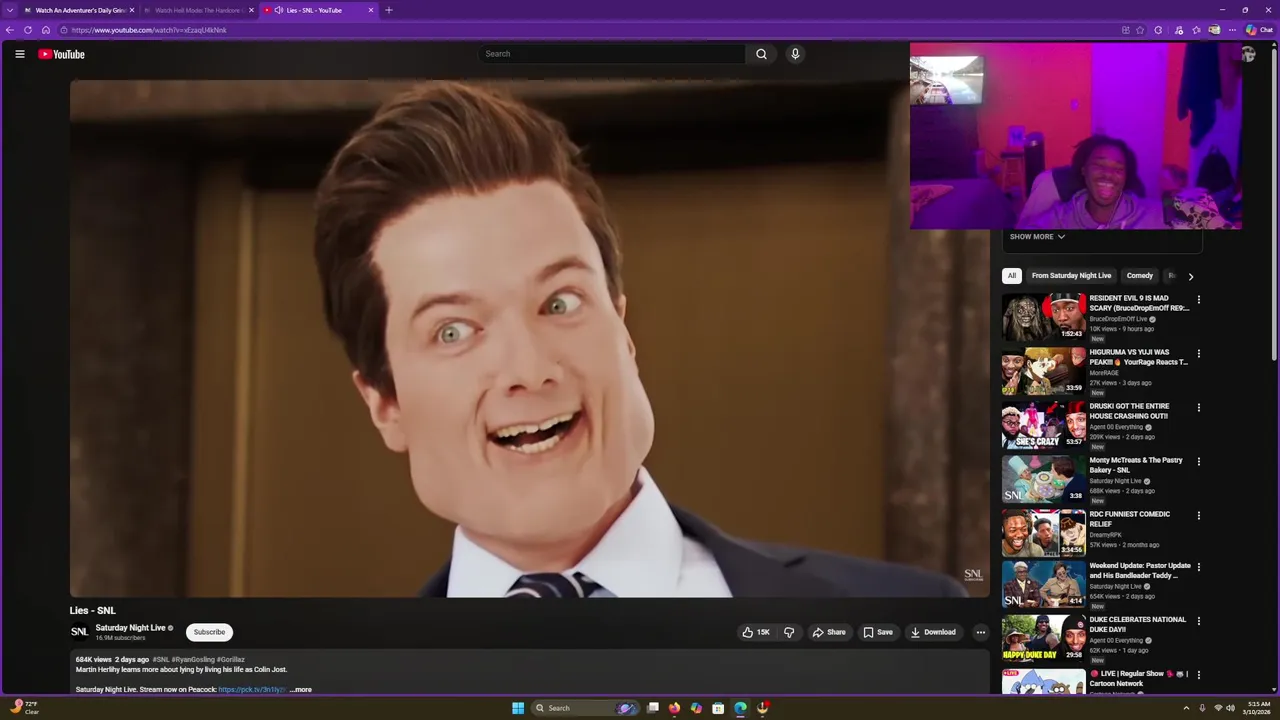Select the Comedy filter chip

point(1140,276)
